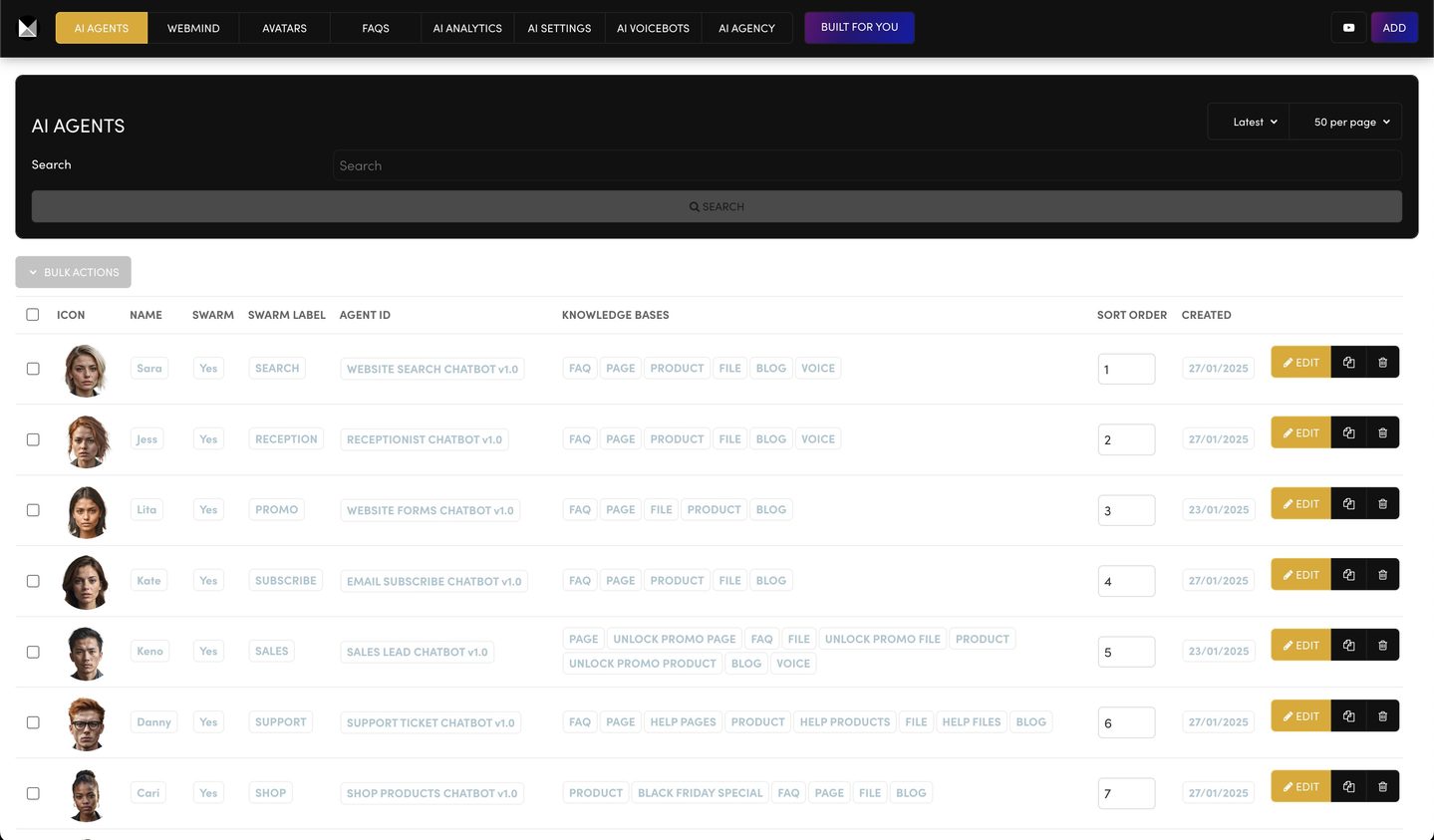1434x840 pixels.
Task: Click the wide Search button
Action: 717,206
